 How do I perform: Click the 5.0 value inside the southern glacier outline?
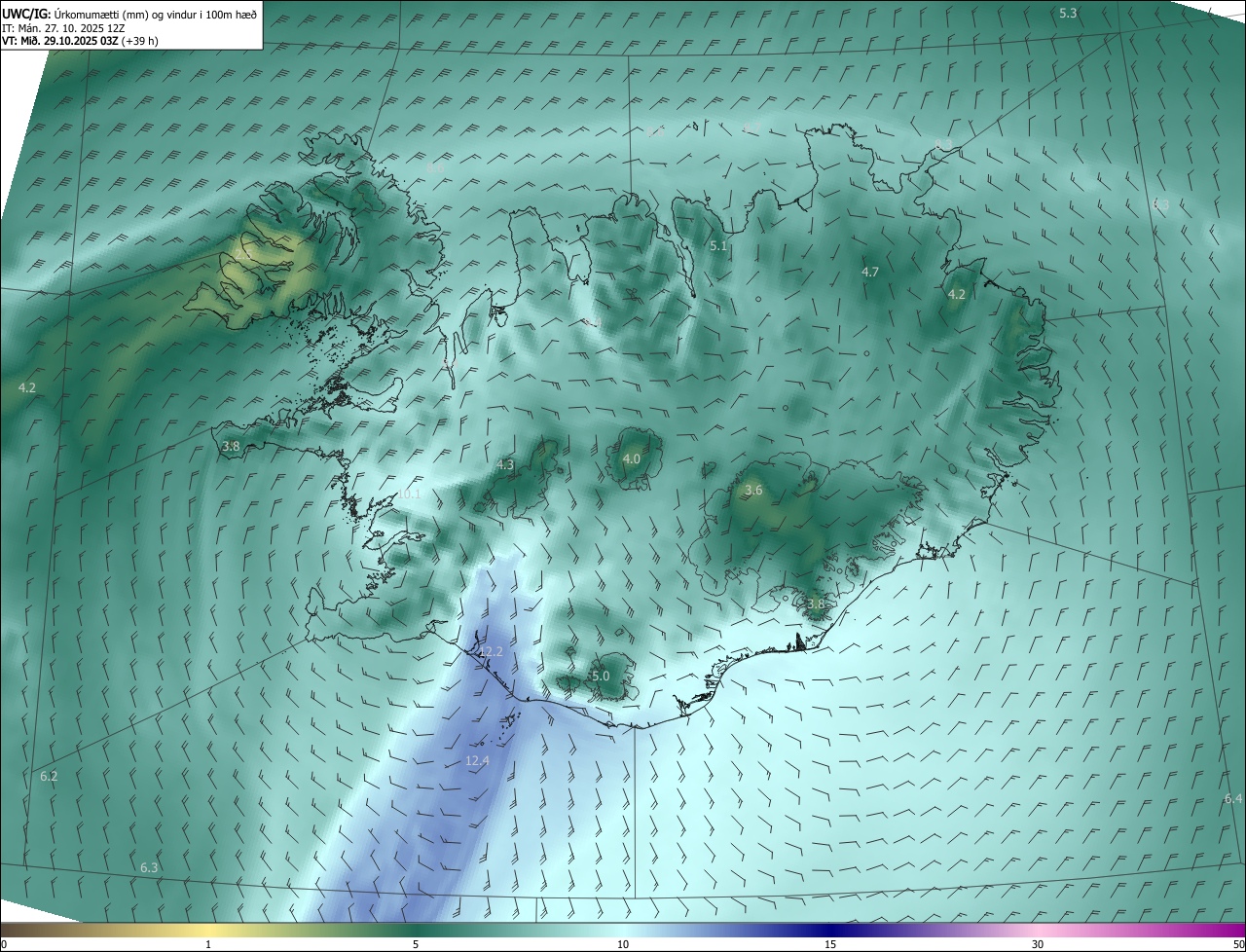pyautogui.click(x=601, y=676)
